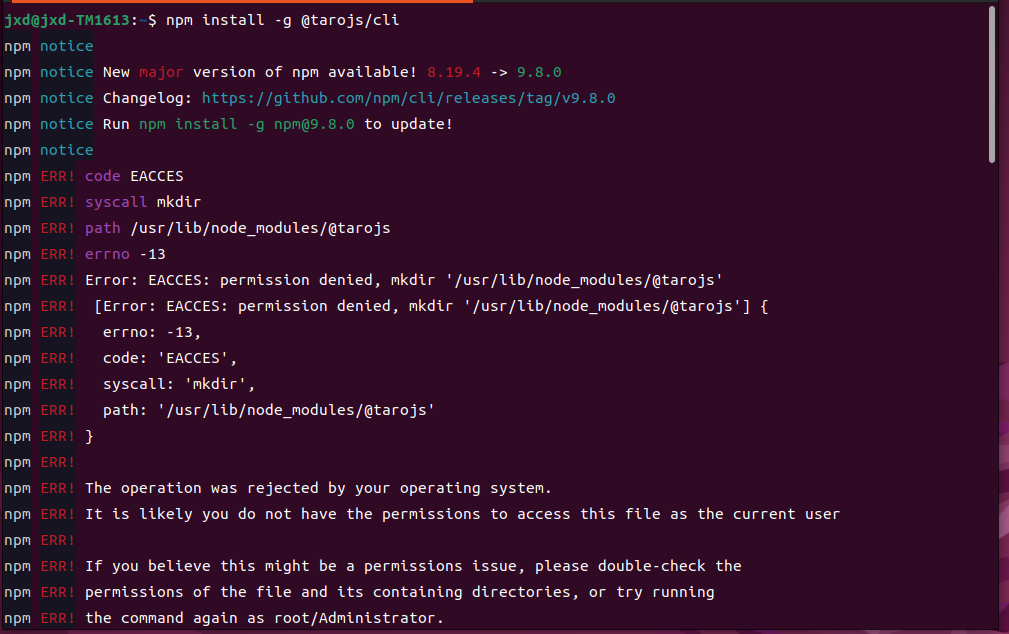Click the purple errno label
The width and height of the screenshot is (1009, 634).
point(107,254)
